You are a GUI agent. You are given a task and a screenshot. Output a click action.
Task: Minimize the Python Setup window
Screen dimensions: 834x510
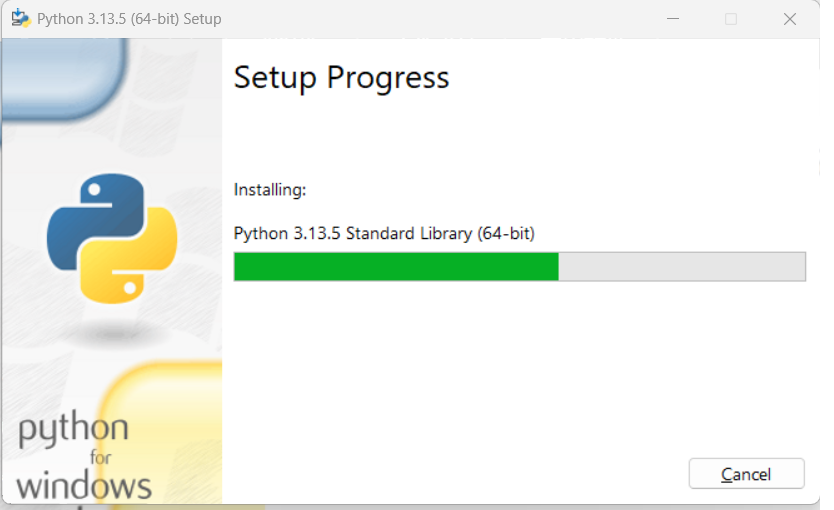tap(673, 19)
